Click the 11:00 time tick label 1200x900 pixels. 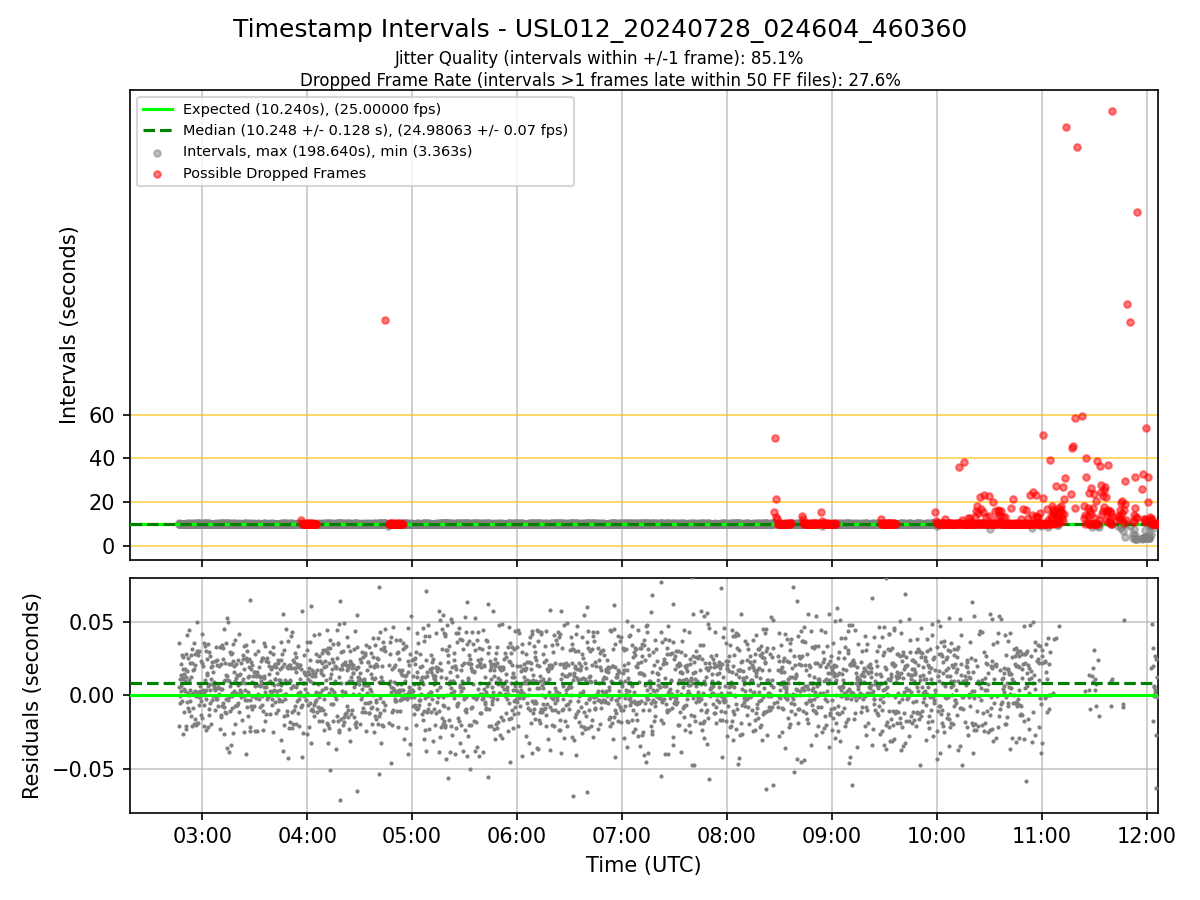(x=1042, y=834)
